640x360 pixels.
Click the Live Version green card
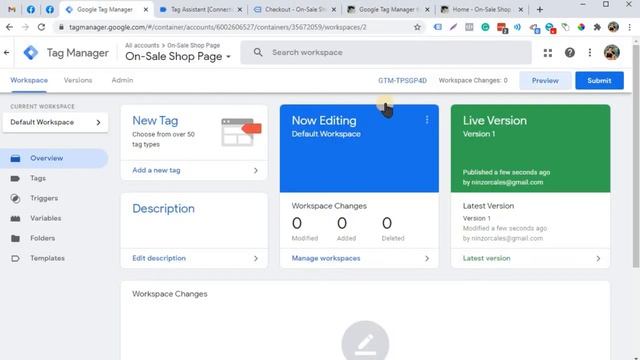coord(530,149)
